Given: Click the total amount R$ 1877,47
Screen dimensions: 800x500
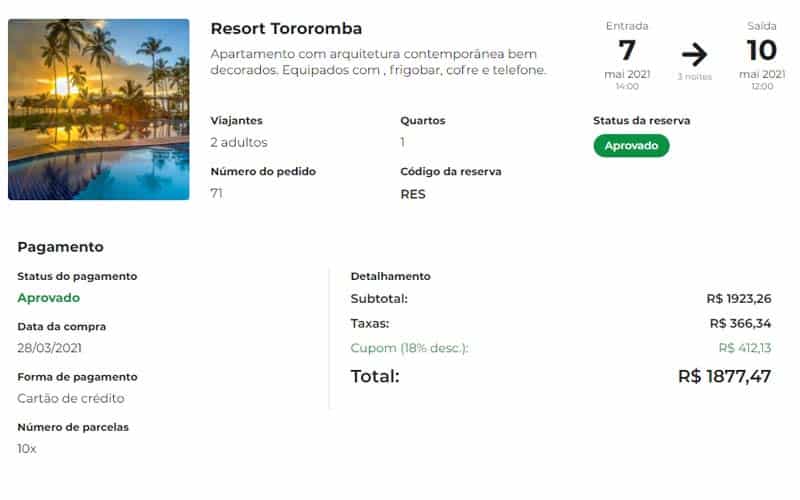Looking at the screenshot, I should click(x=724, y=377).
